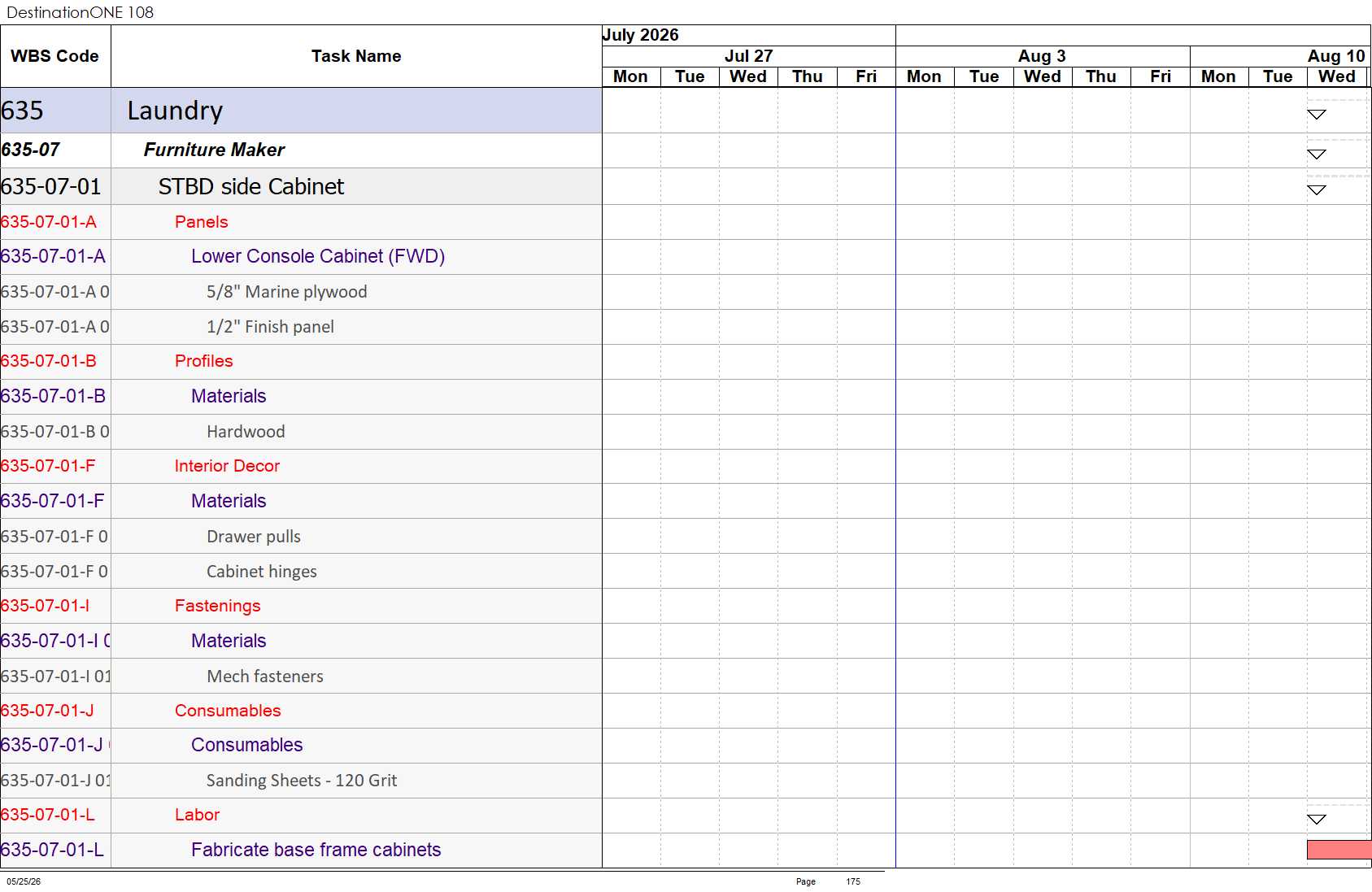The width and height of the screenshot is (1372, 892).
Task: Click the WBS Code column header
Action: (55, 56)
